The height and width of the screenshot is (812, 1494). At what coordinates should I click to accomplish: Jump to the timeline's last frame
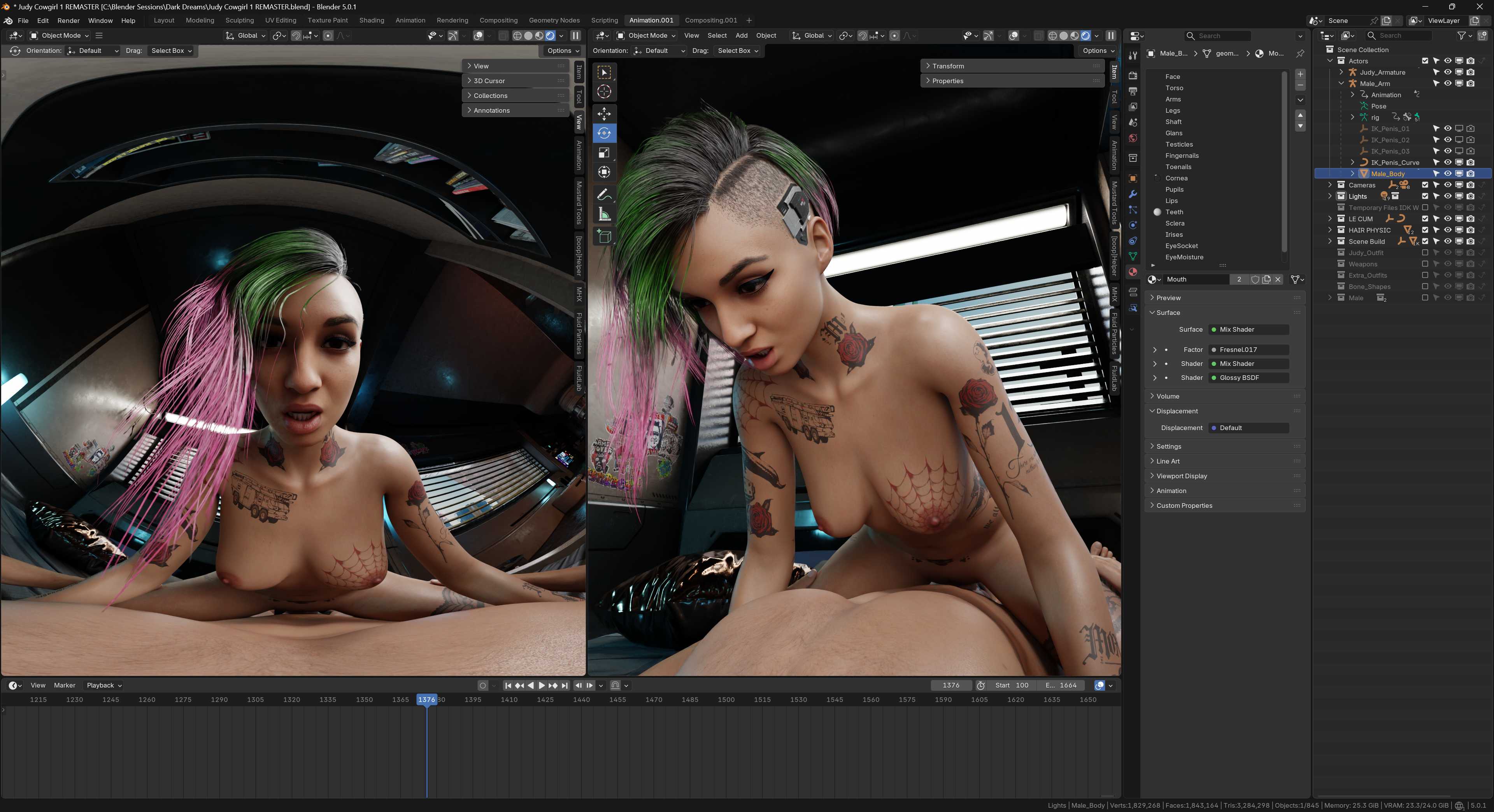[564, 686]
